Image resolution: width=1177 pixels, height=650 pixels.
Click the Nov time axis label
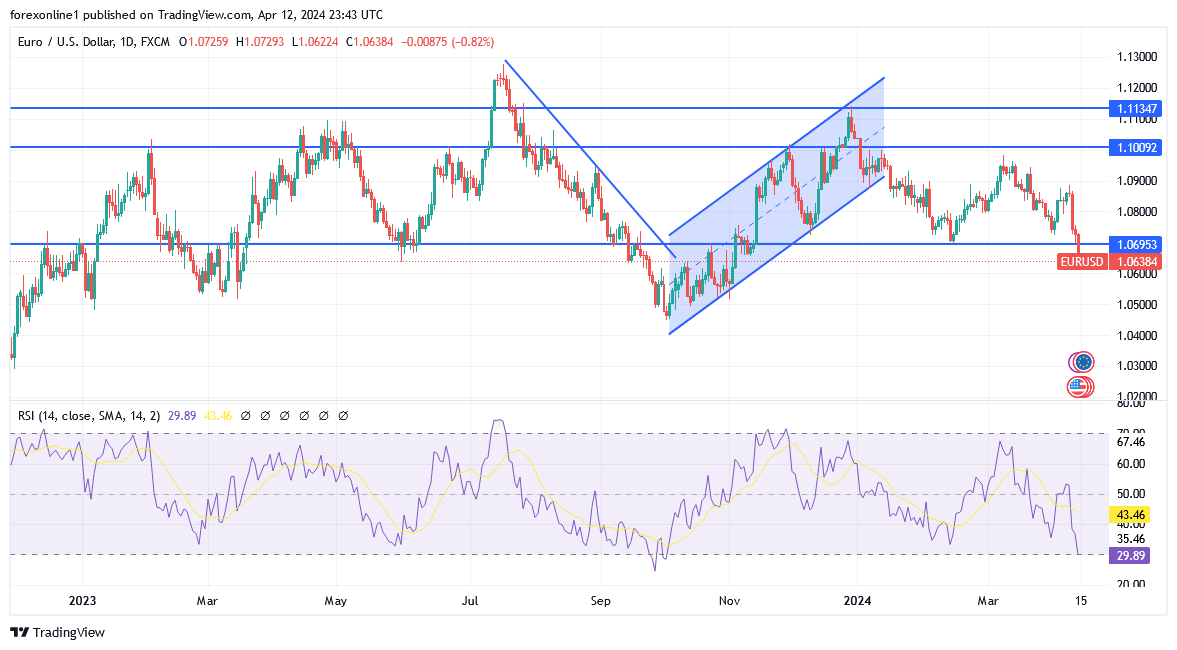pyautogui.click(x=730, y=601)
